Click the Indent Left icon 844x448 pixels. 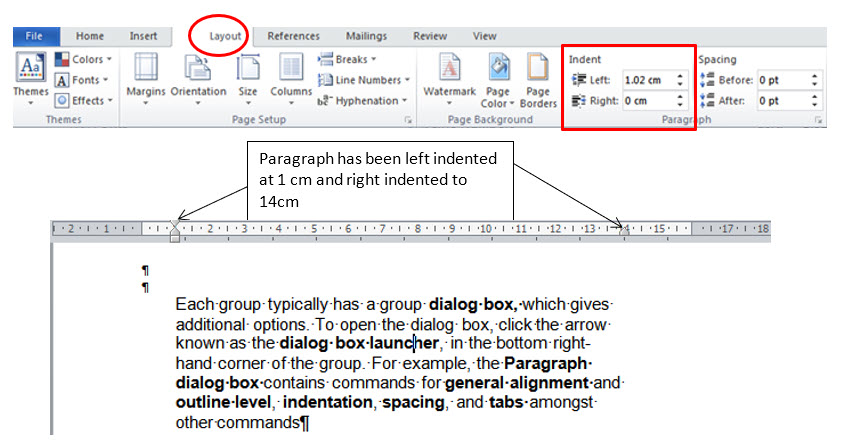point(579,80)
